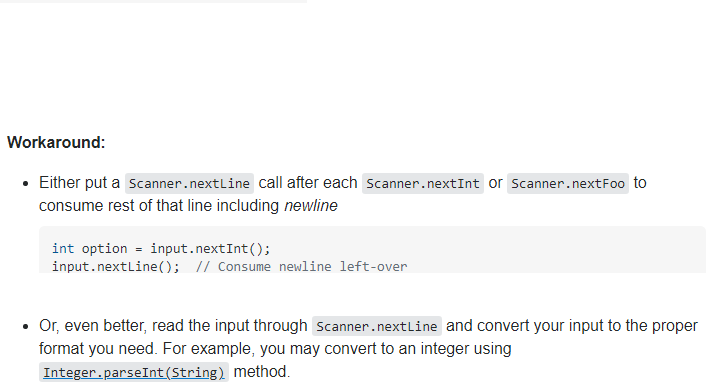Screen dimensions: 715x391
Task: Open the Integer.parseInt(String) documentation link
Action: tap(134, 373)
